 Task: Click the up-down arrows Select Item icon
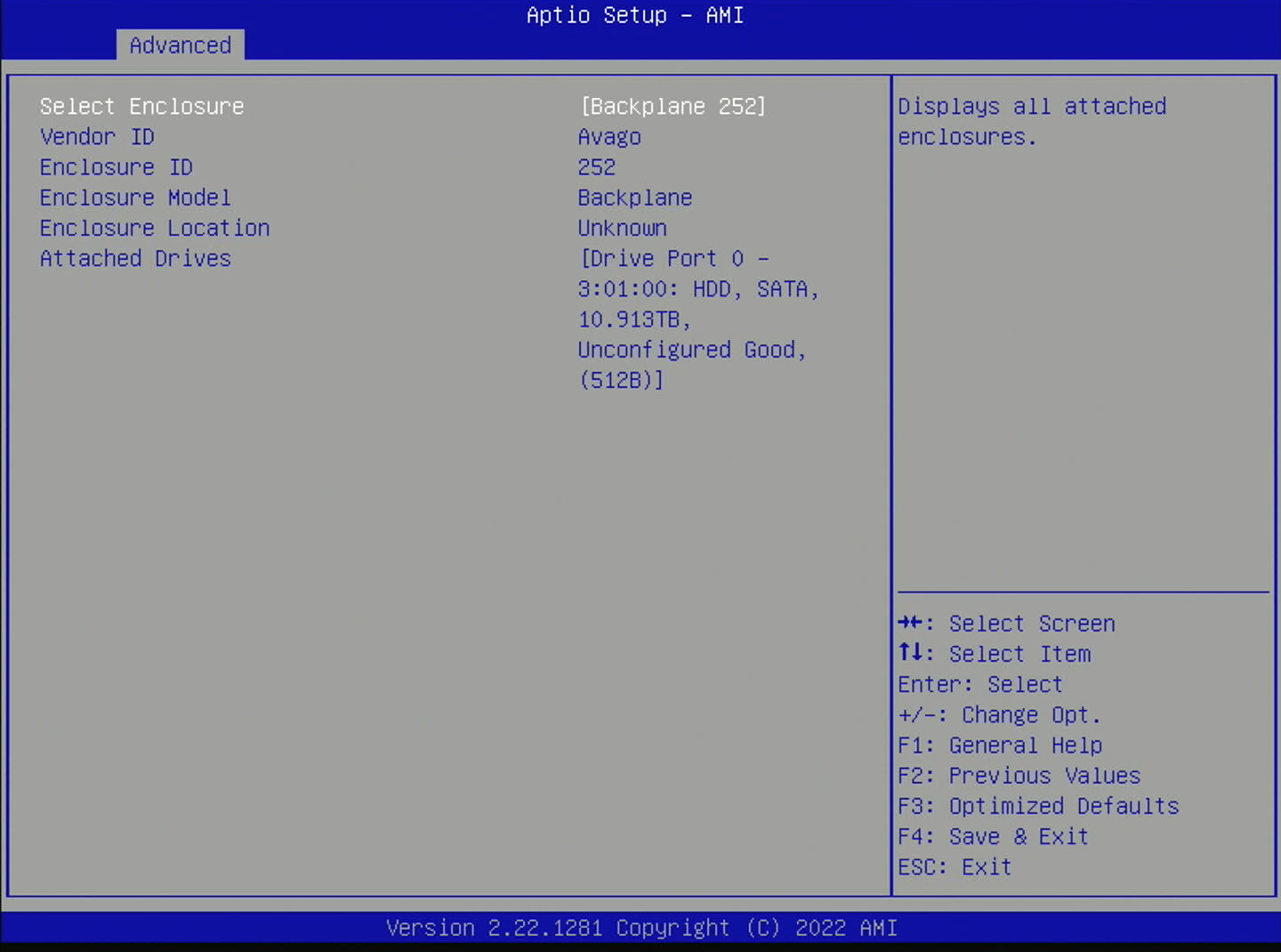click(910, 652)
